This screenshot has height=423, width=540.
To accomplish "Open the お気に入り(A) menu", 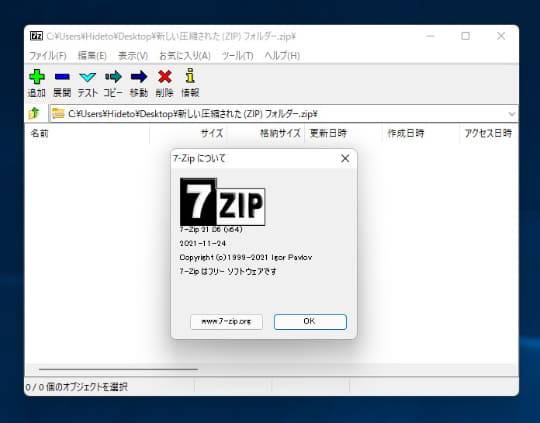I will click(185, 55).
